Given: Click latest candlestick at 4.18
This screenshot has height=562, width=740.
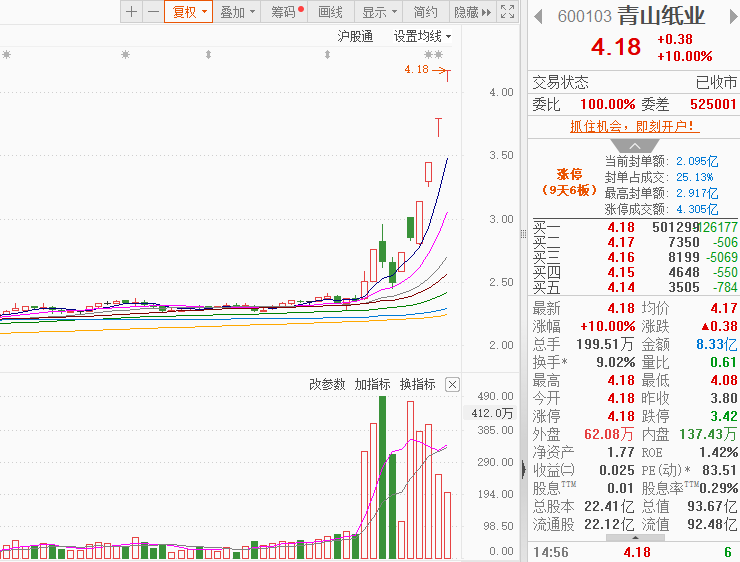Looking at the screenshot, I should [447, 75].
